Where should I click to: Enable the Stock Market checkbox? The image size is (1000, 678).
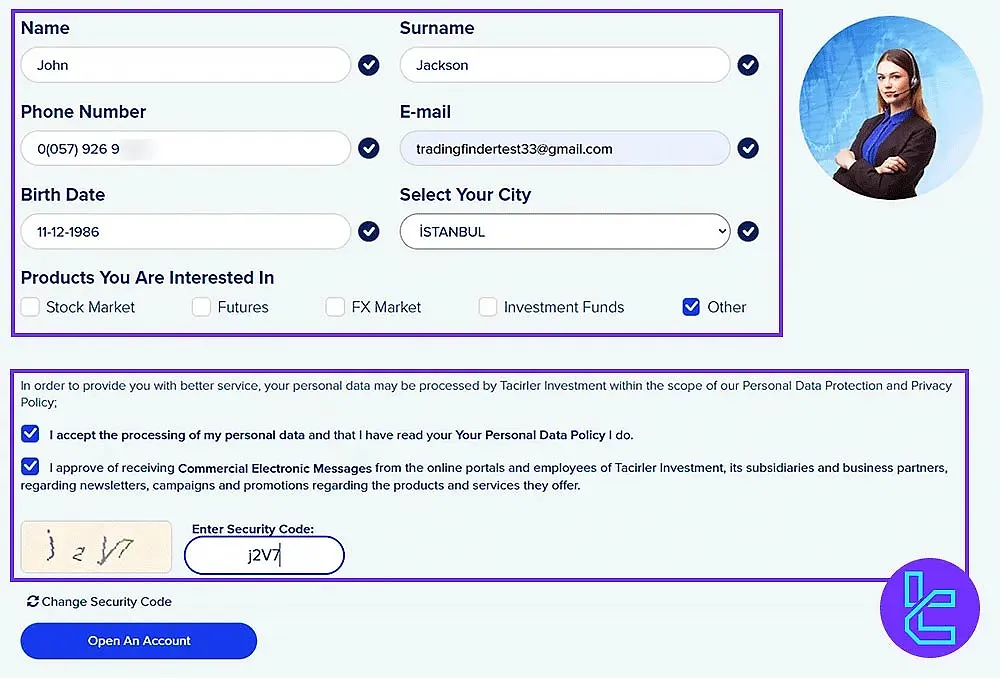pos(29,307)
